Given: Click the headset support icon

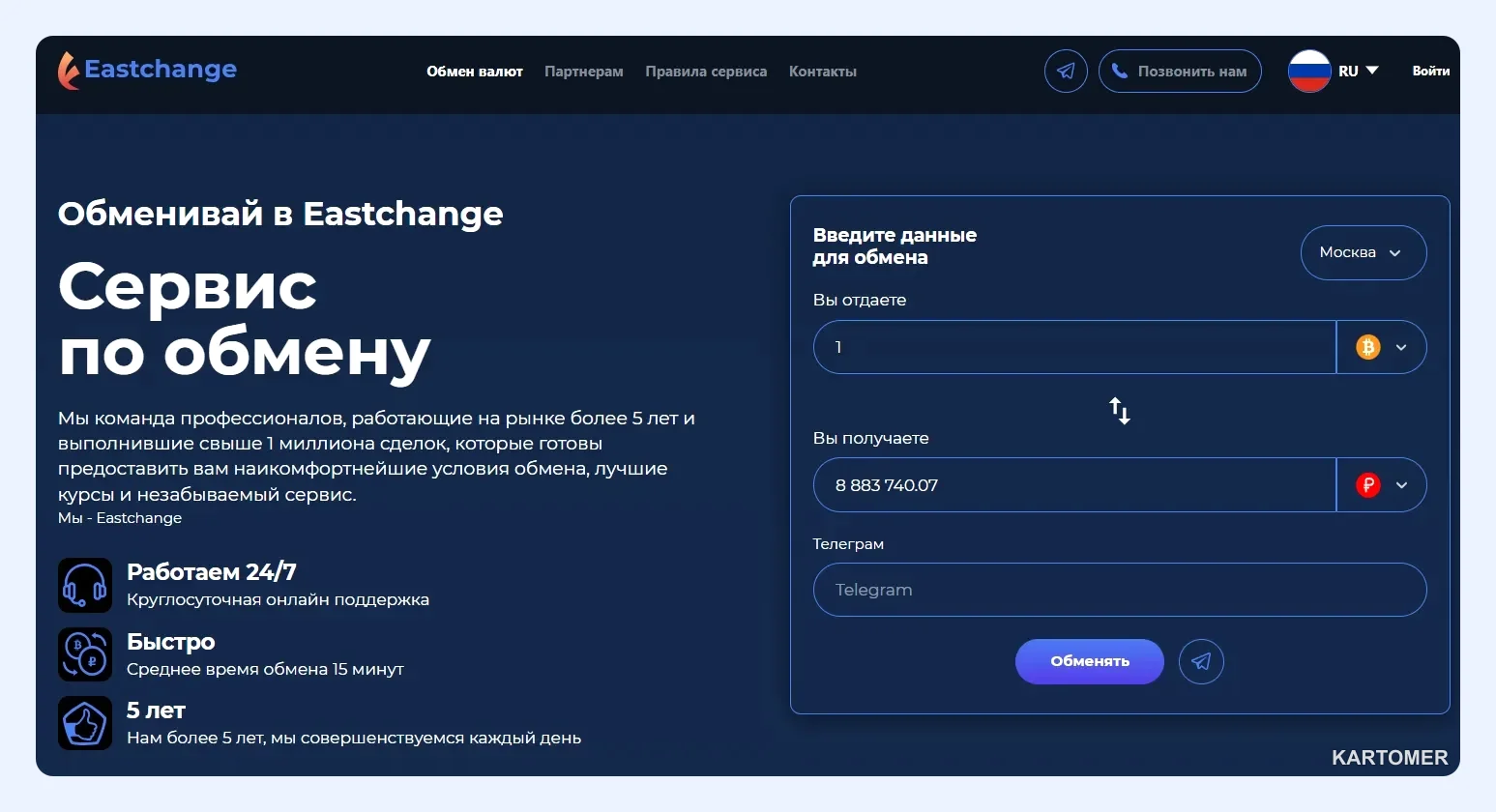Looking at the screenshot, I should [x=85, y=586].
